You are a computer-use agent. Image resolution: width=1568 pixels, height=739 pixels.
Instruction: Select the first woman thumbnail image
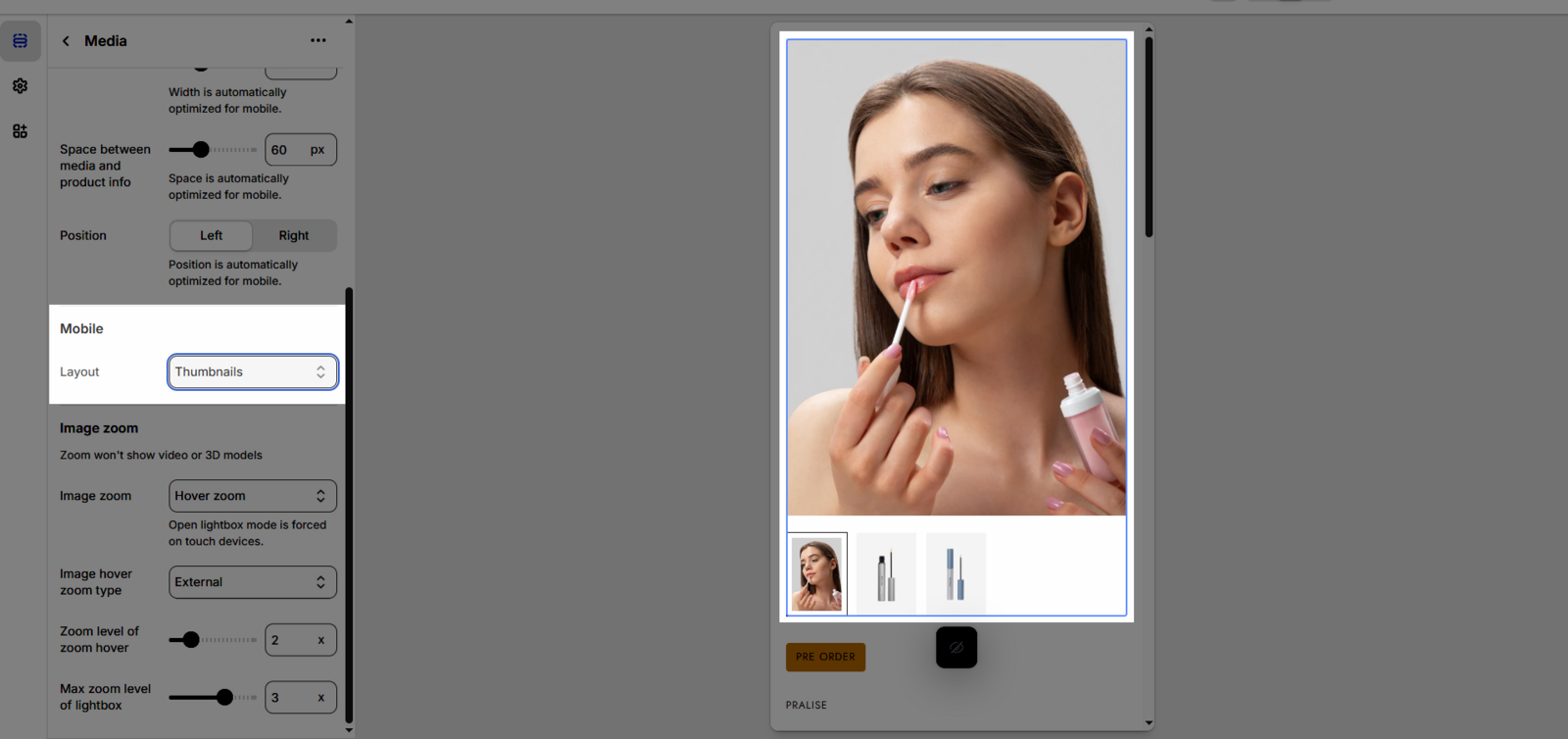pyautogui.click(x=817, y=574)
